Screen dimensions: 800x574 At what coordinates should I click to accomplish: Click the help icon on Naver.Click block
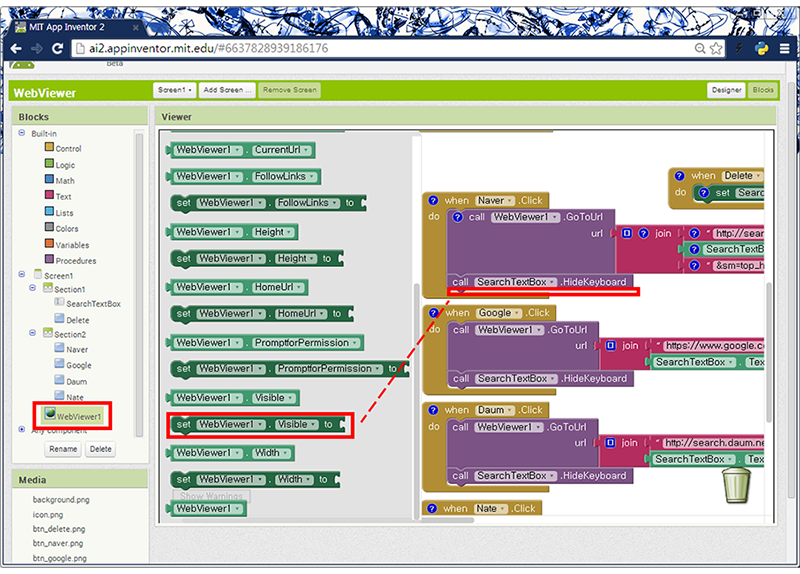433,201
